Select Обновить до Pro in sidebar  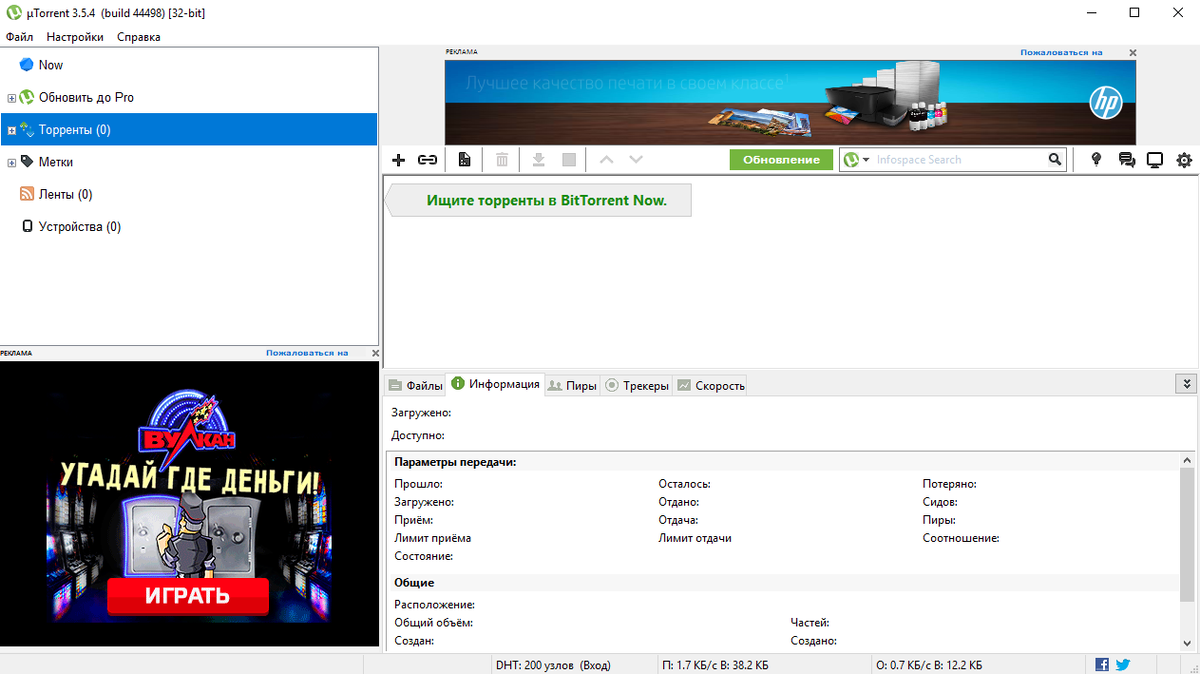point(189,98)
